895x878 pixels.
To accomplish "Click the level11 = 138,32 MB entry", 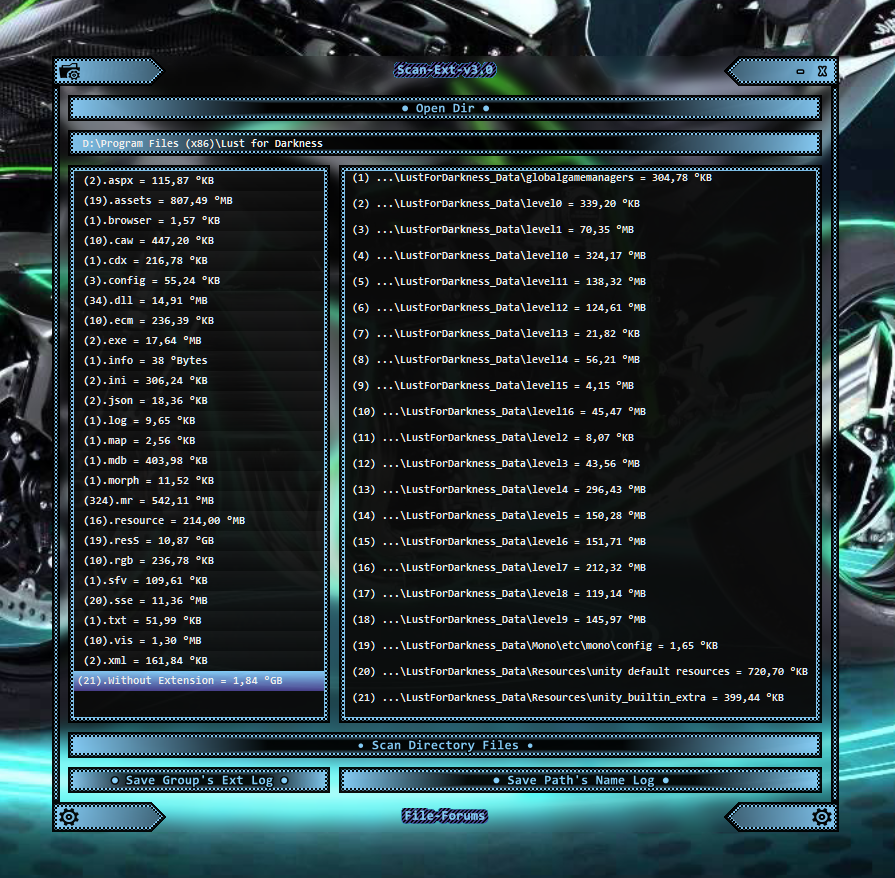I will tap(498, 281).
